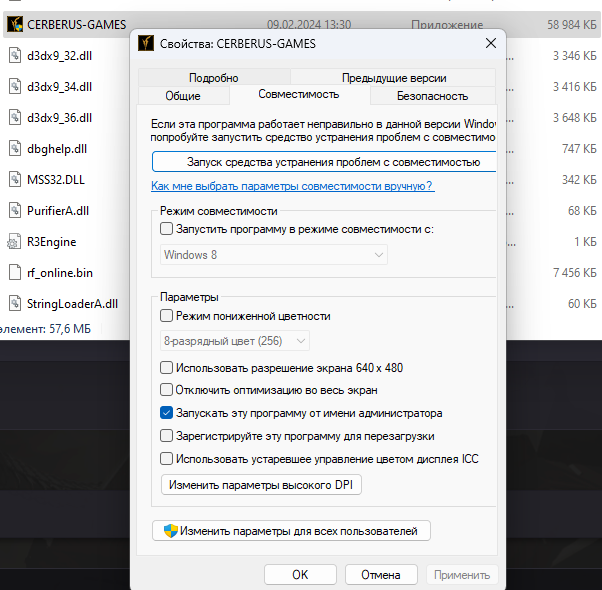Image resolution: width=602 pixels, height=590 pixels.
Task: Click the CERBERUS-GAMES application icon in file list
Action: [x=15, y=23]
